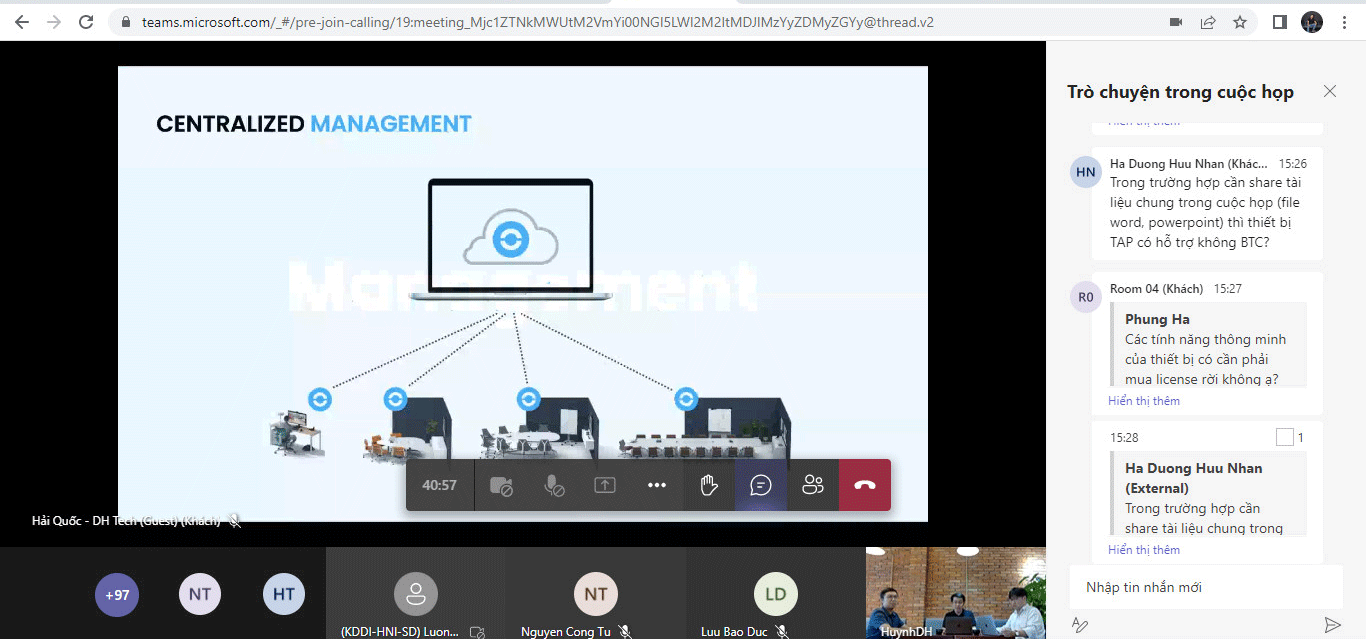
Task: Open the More actions (...) menu
Action: click(656, 484)
